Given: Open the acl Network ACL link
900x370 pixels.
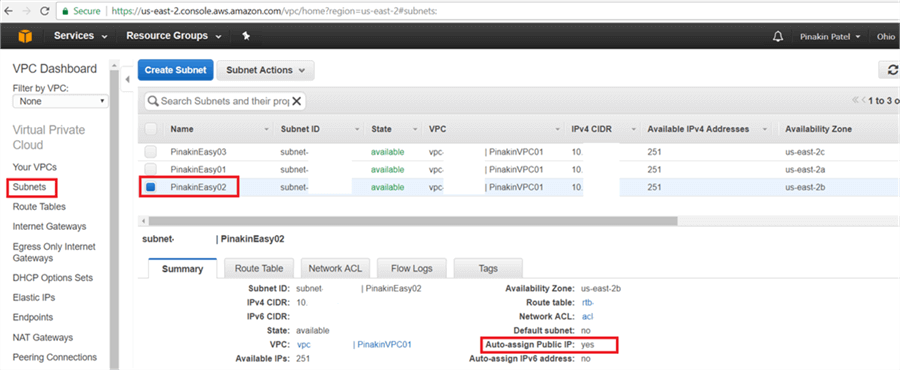Looking at the screenshot, I should click(x=587, y=316).
